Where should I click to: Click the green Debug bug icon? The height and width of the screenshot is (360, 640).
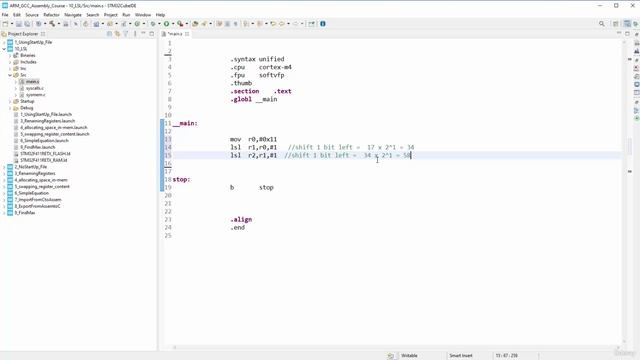[153, 24]
